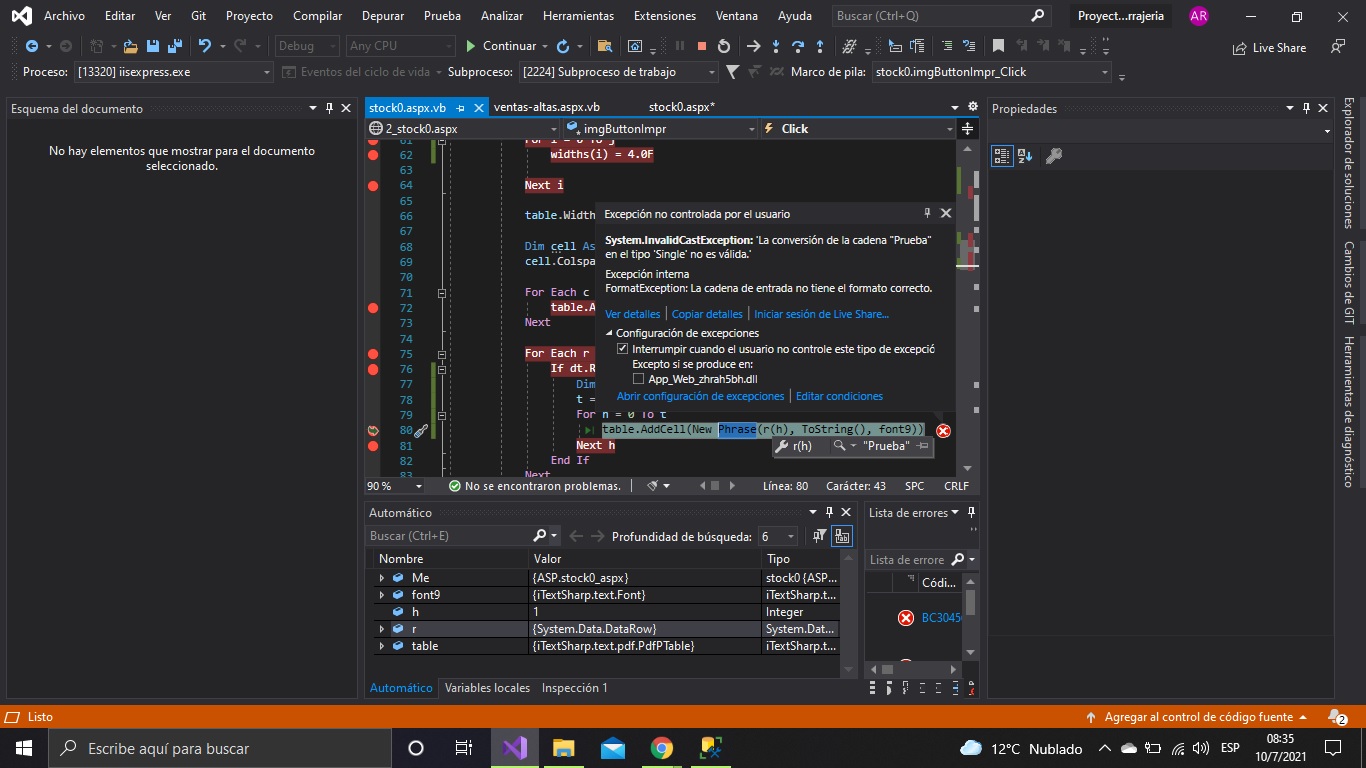The image size is (1366, 768).
Task: Open the Subproceso thread dropdown
Action: pos(618,72)
